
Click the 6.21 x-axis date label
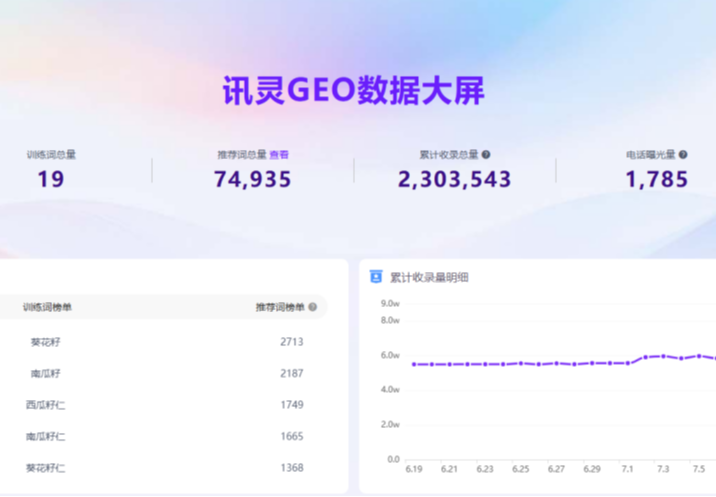(449, 469)
